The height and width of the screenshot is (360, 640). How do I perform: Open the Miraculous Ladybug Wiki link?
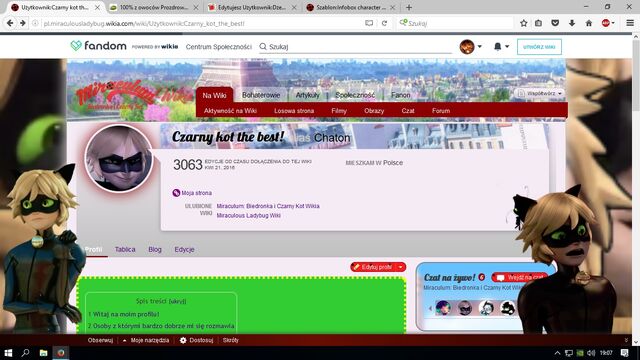[x=249, y=216]
